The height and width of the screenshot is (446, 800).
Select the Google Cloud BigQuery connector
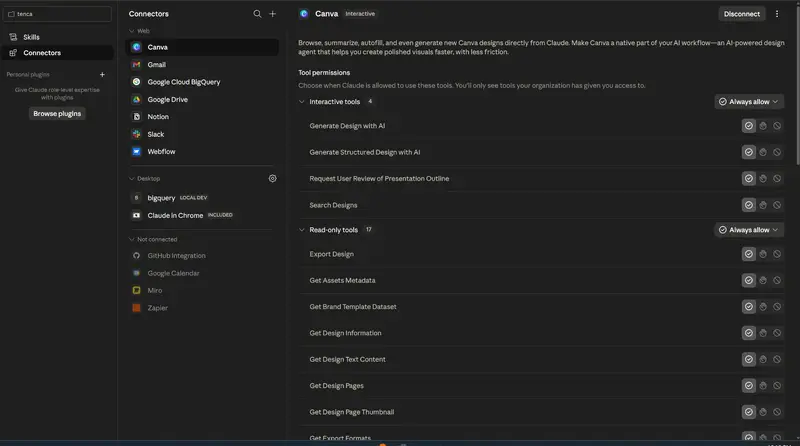[202, 82]
